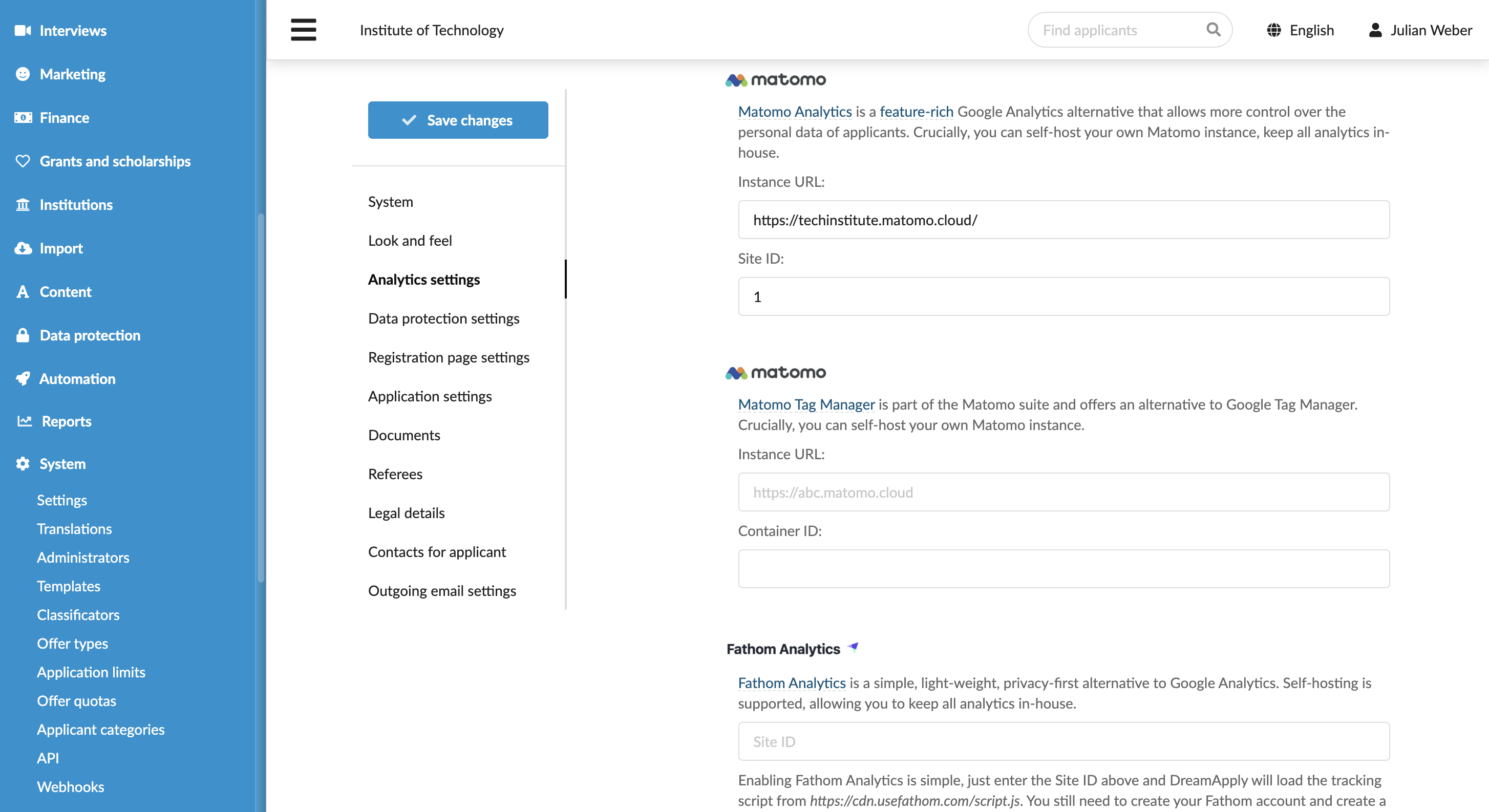Open the Import sidebar section

[x=61, y=248]
